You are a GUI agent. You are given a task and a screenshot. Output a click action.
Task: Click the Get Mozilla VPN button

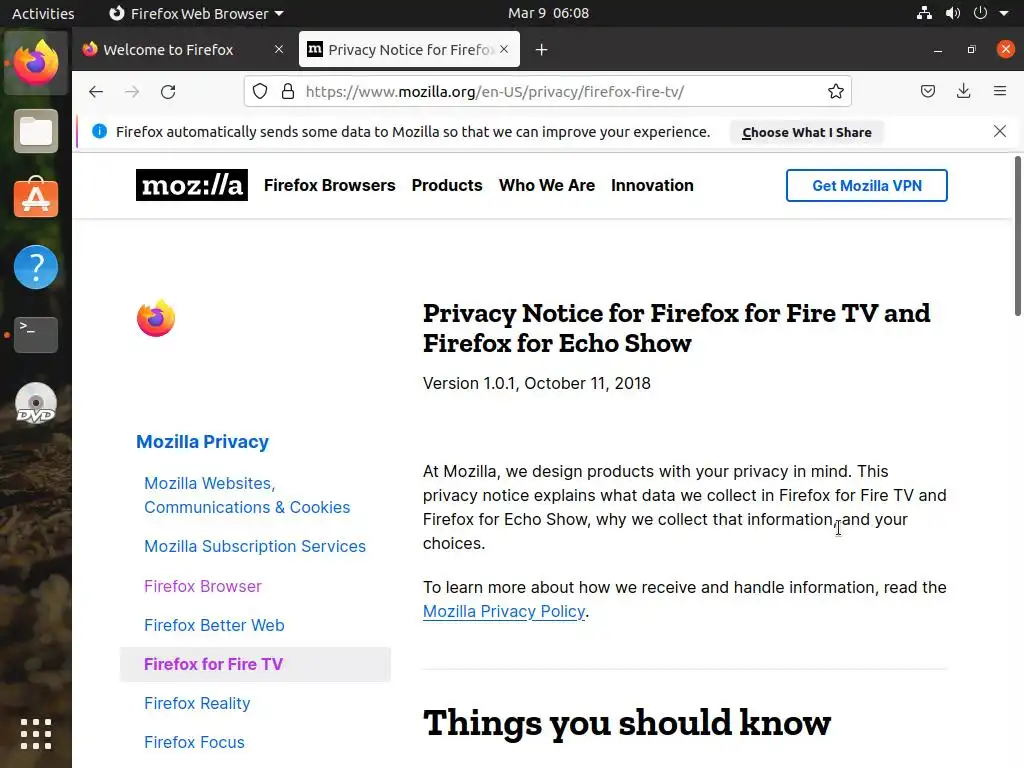(x=867, y=185)
